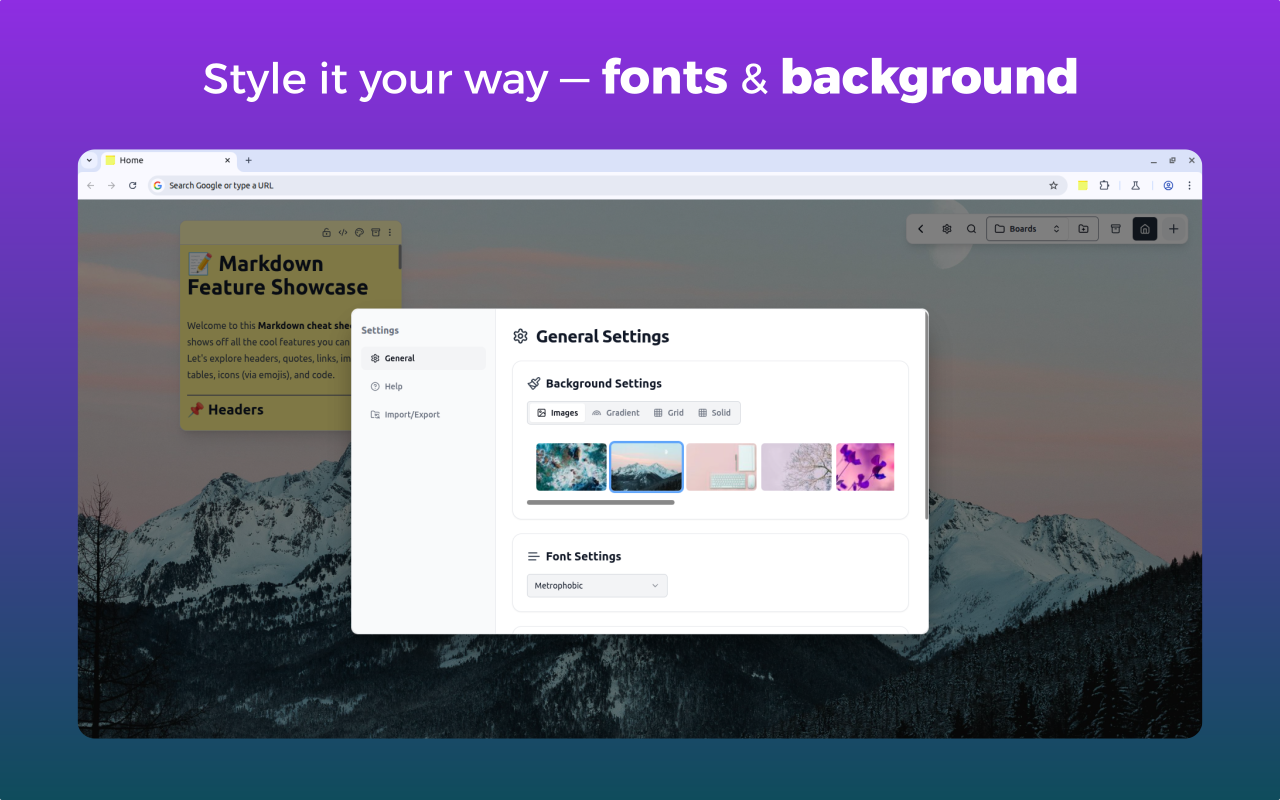Go to the home board

click(1145, 229)
